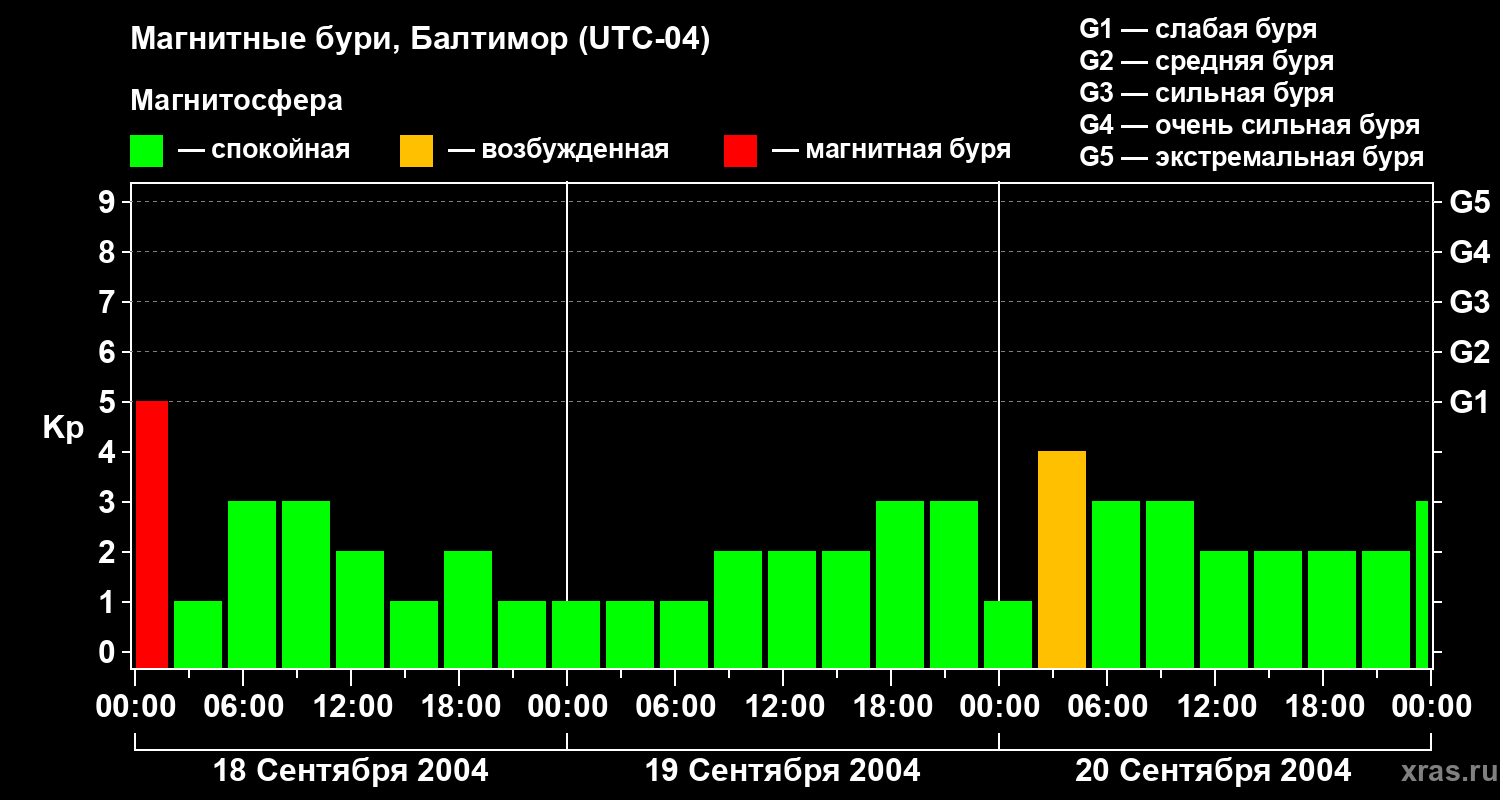Screen dimensions: 1500x800
Task: Click the 09:00–12:00 bar on 18 September
Action: coord(306,585)
